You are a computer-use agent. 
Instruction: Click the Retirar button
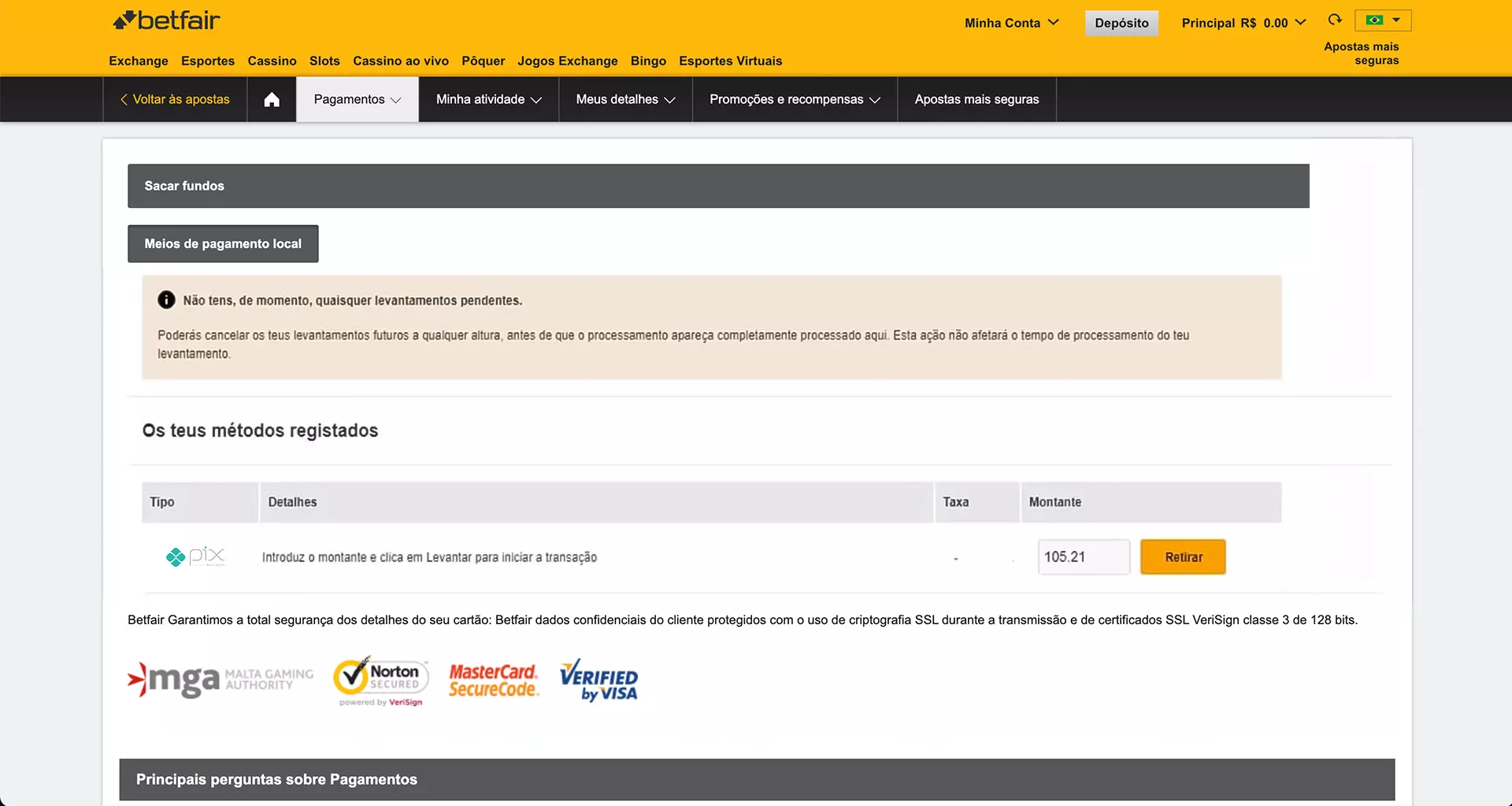pyautogui.click(x=1183, y=556)
